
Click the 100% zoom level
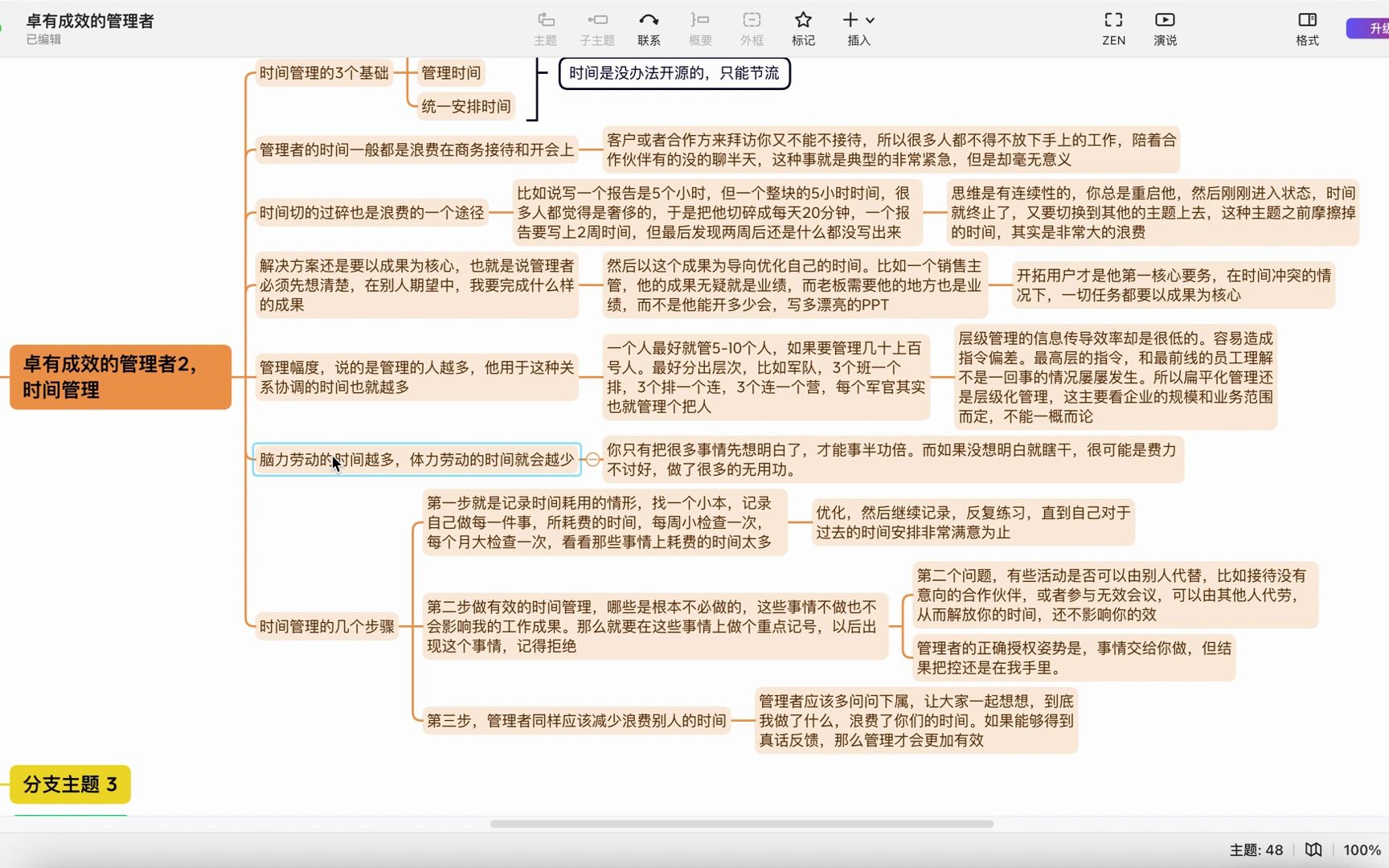click(x=1362, y=850)
